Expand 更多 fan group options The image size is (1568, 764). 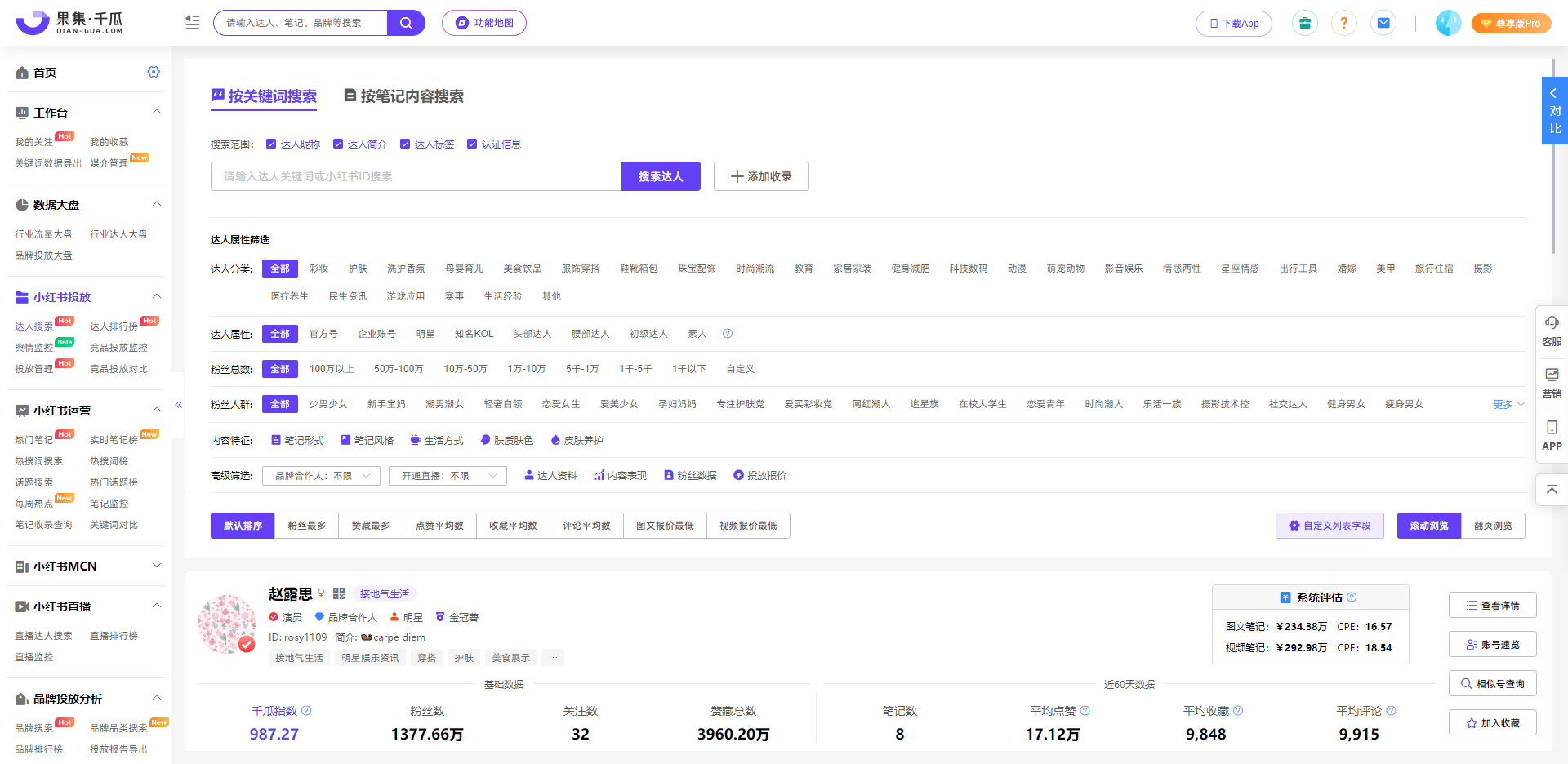[x=1509, y=404]
